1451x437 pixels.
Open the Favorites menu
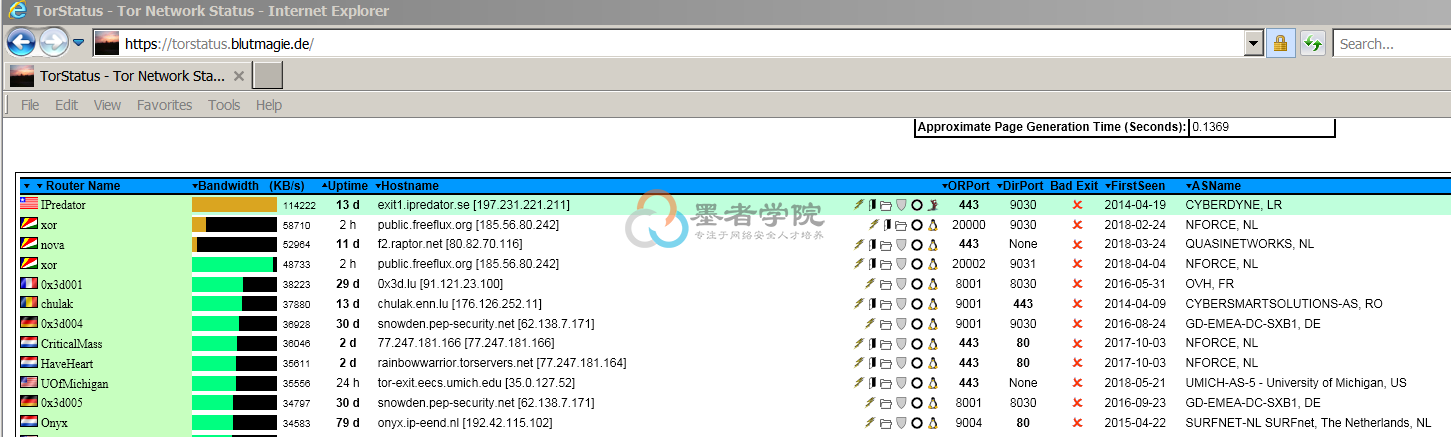(x=164, y=105)
